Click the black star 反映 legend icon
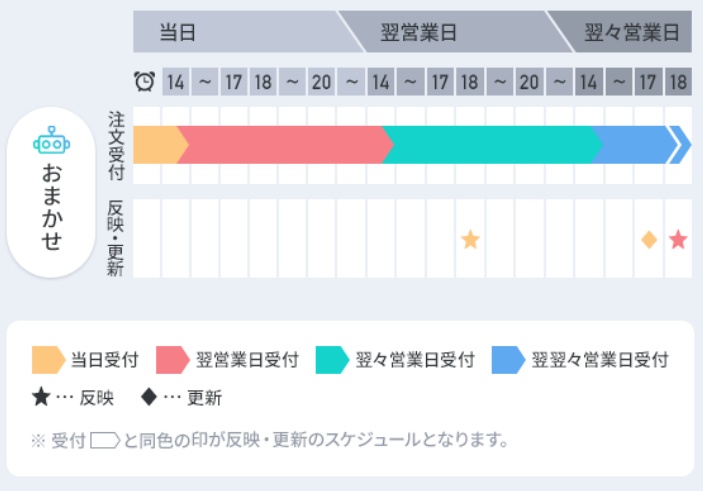Screen dimensions: 703x491 [x=41, y=397]
